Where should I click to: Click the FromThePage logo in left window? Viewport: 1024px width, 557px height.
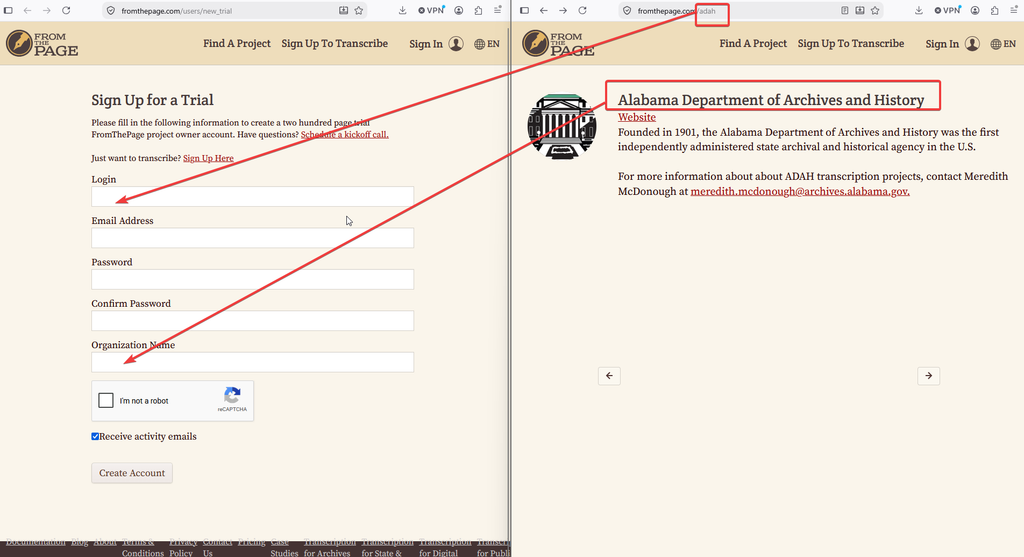[x=42, y=44]
